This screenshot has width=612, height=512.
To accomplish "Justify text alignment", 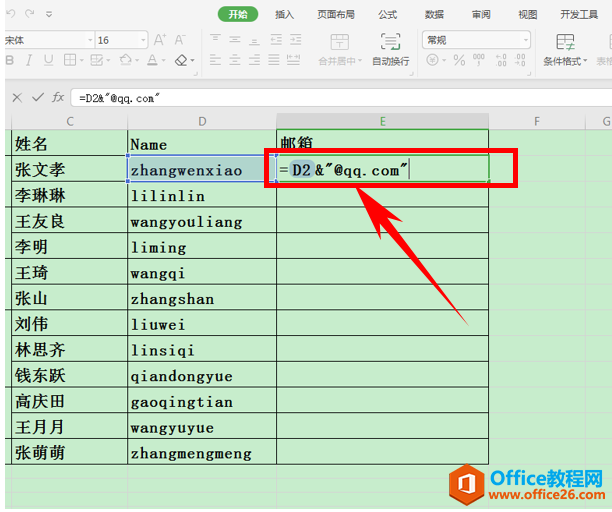I will 274,60.
